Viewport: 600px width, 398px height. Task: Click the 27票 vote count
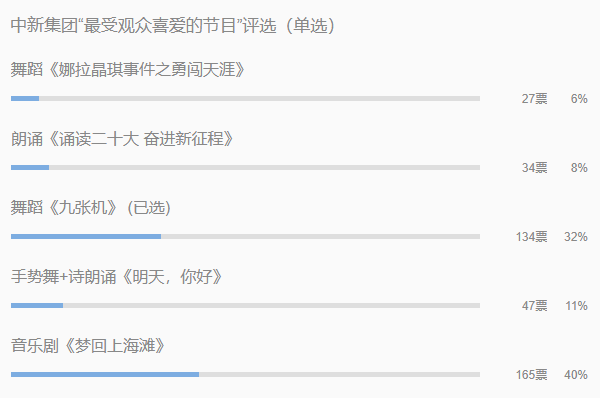(535, 99)
